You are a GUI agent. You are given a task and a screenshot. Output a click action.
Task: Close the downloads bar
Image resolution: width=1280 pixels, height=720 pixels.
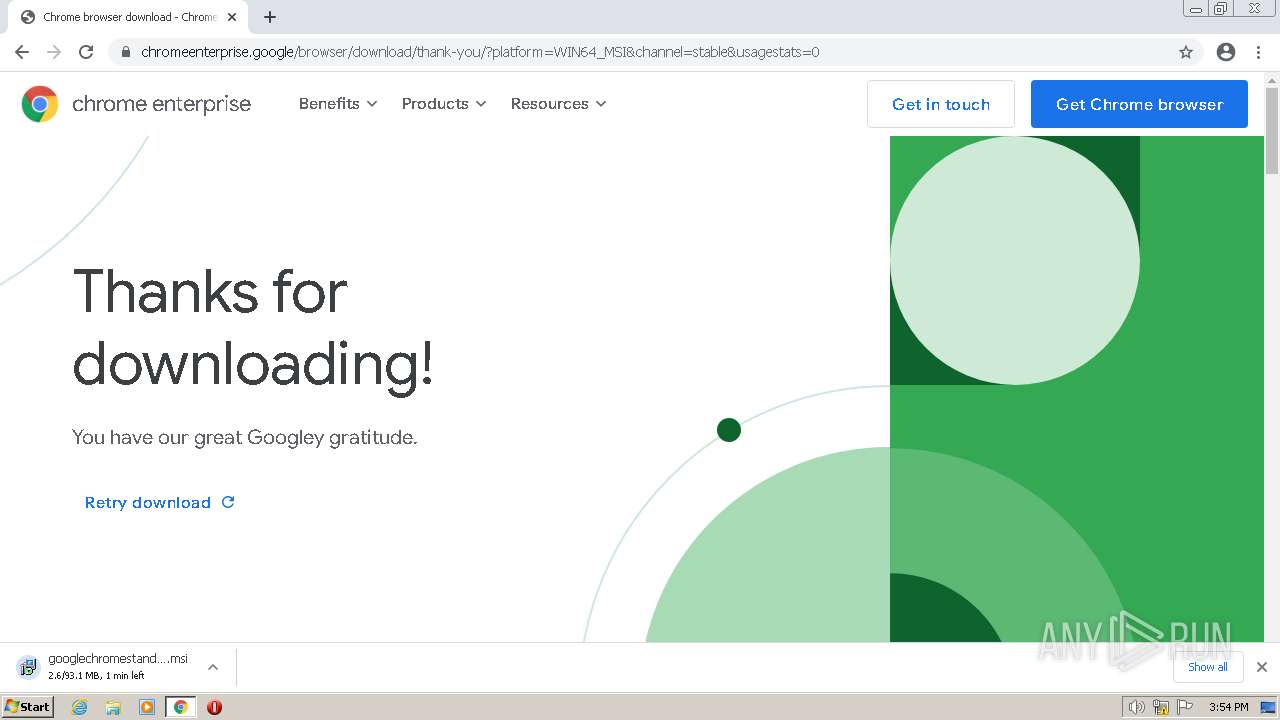pos(1261,667)
